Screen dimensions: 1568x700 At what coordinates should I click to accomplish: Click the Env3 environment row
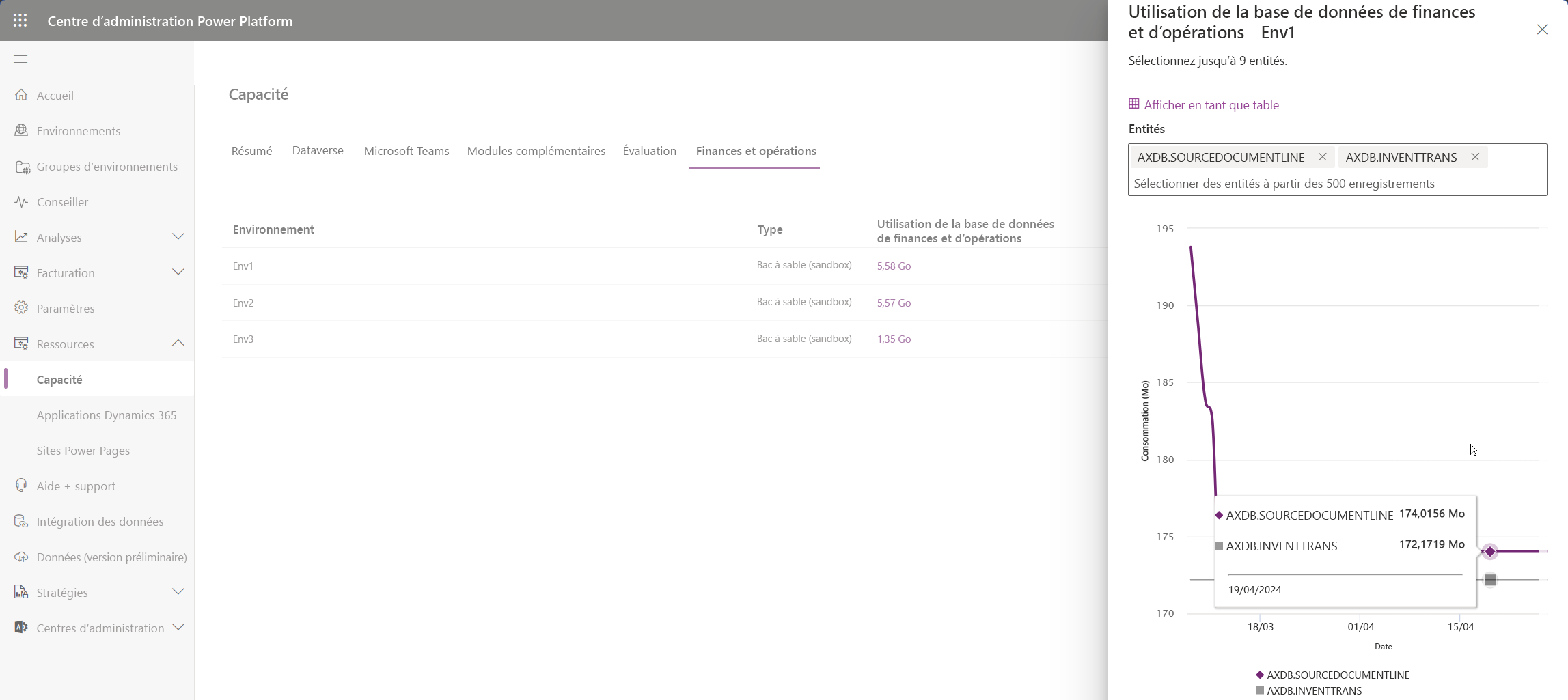click(664, 339)
